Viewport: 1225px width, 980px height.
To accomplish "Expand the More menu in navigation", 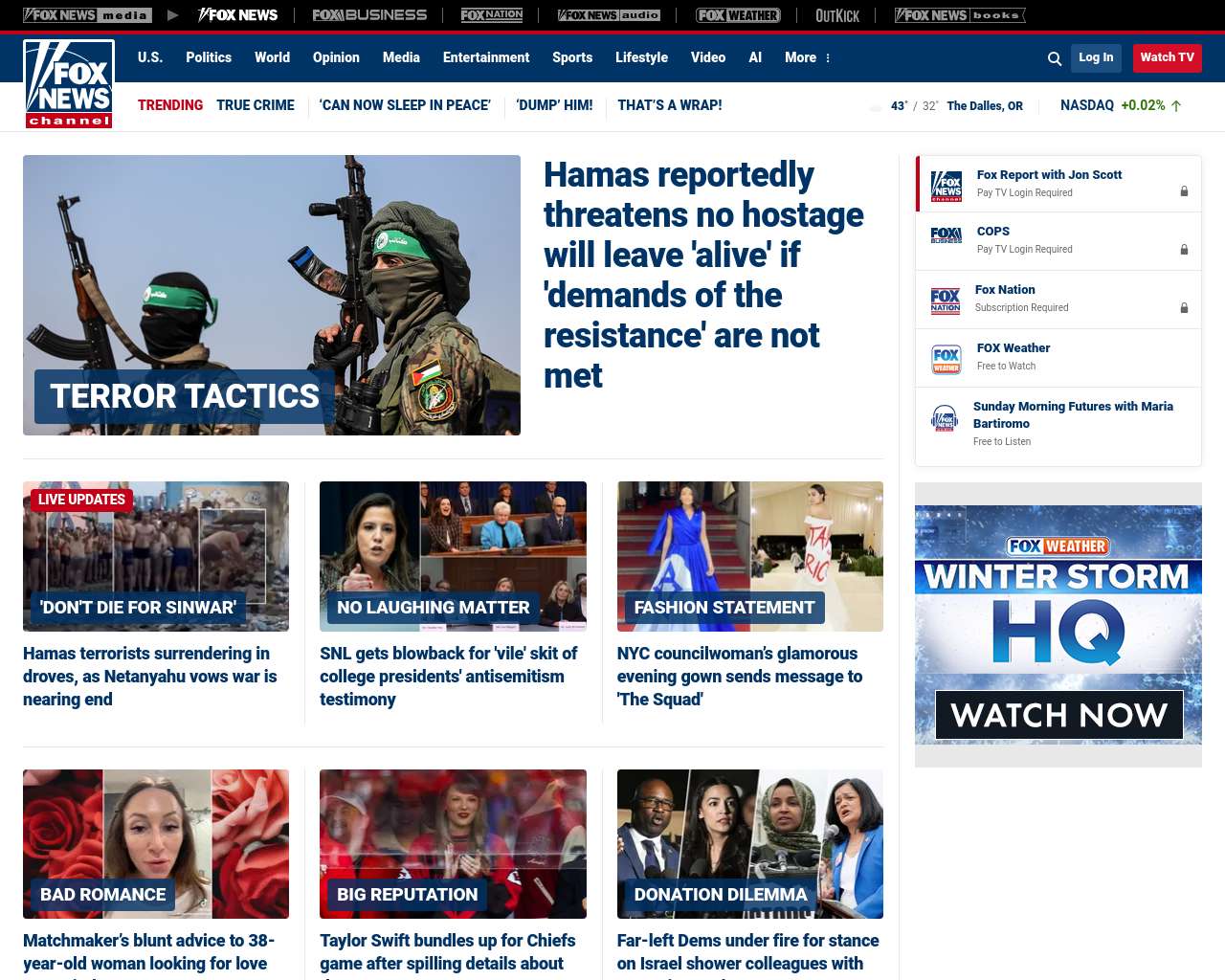I will coord(808,57).
